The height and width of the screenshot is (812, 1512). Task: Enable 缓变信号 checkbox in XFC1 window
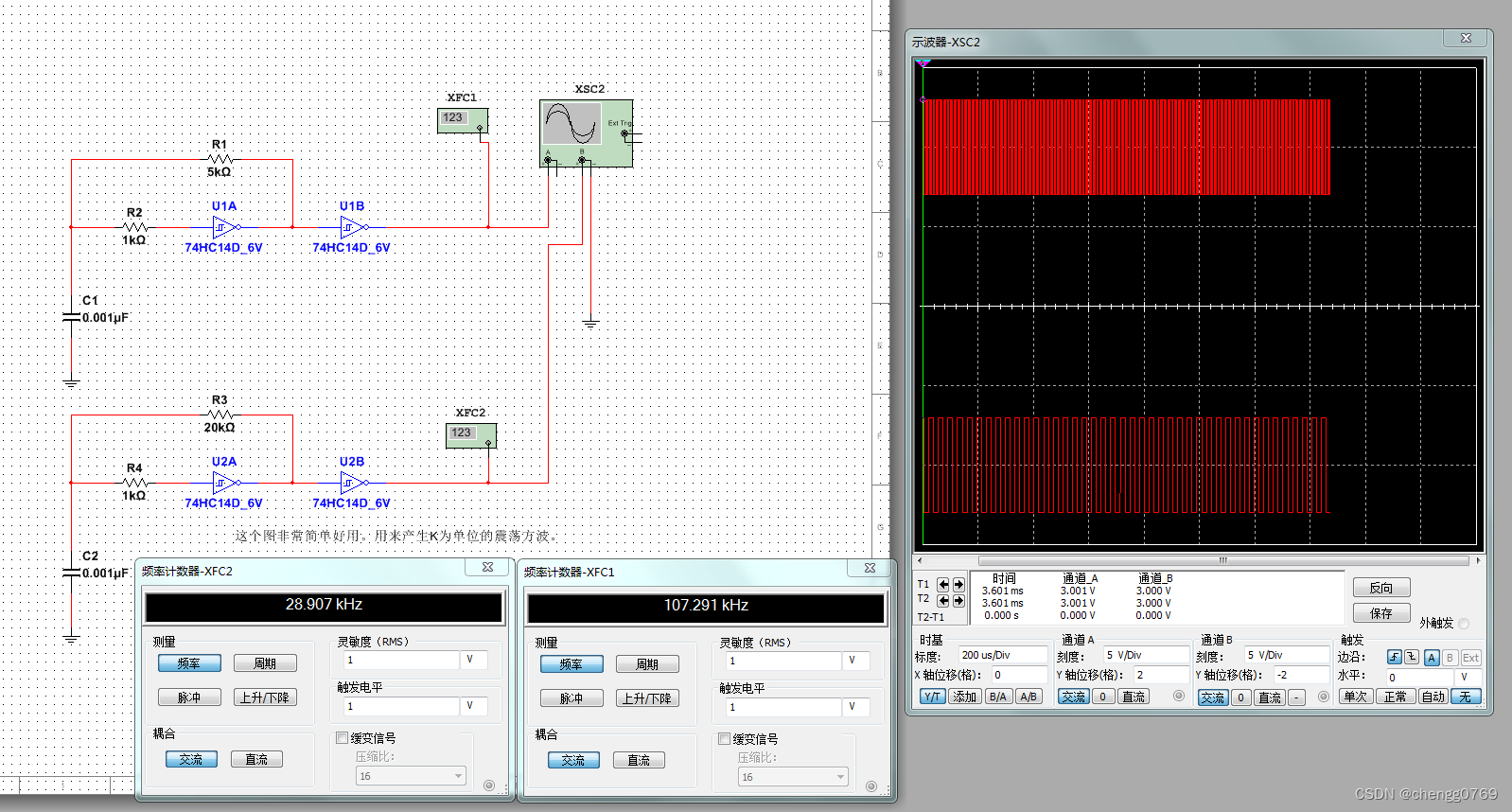coord(725,739)
